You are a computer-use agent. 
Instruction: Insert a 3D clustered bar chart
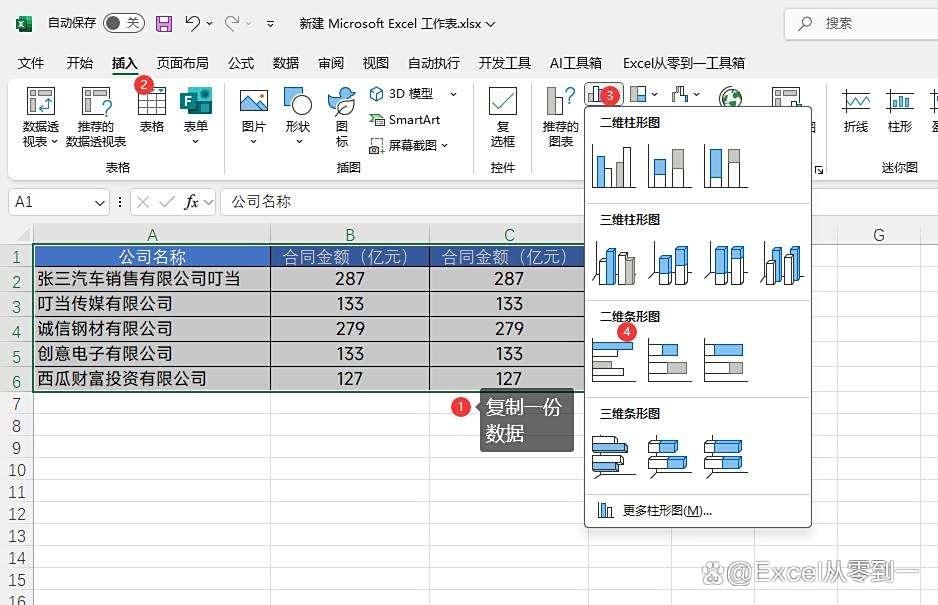click(x=613, y=456)
